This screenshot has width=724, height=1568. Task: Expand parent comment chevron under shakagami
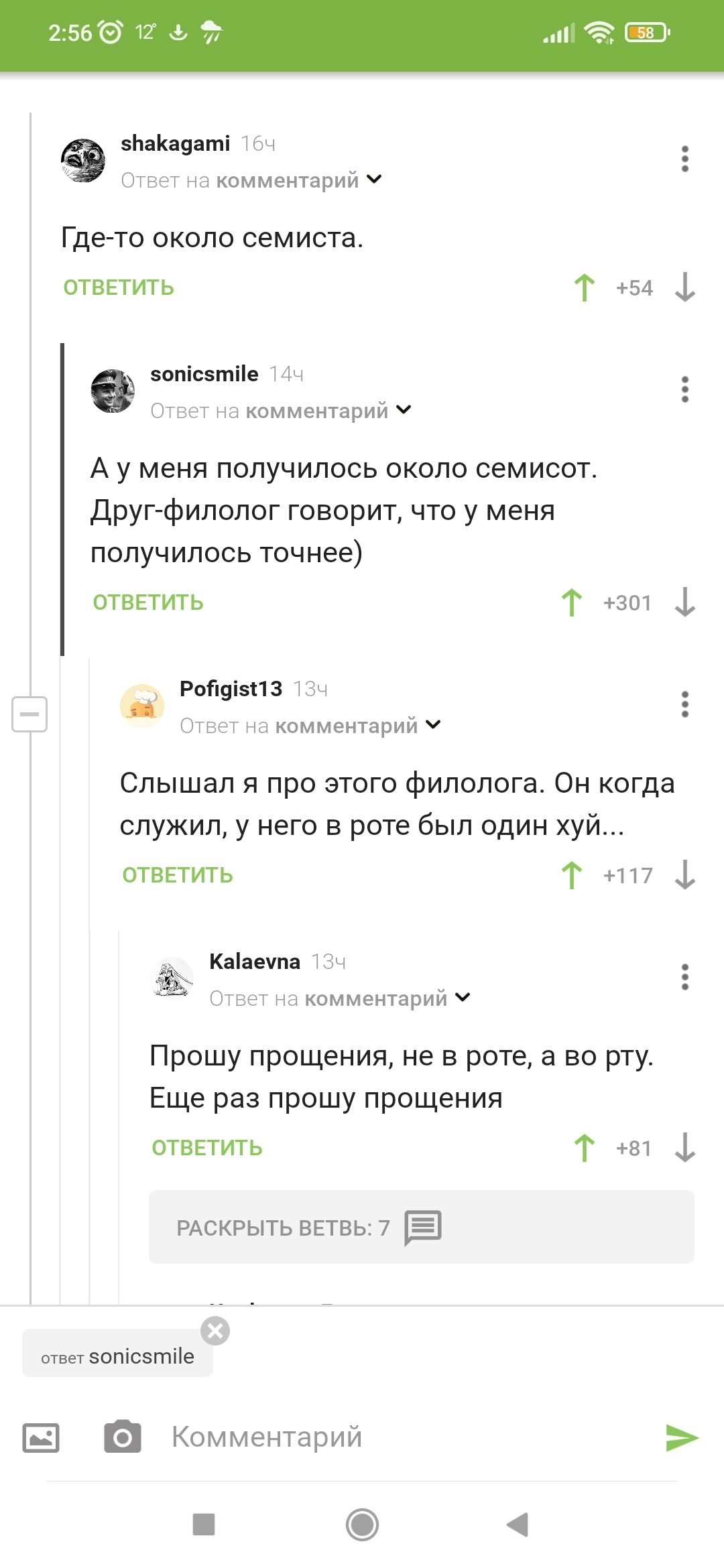point(375,180)
